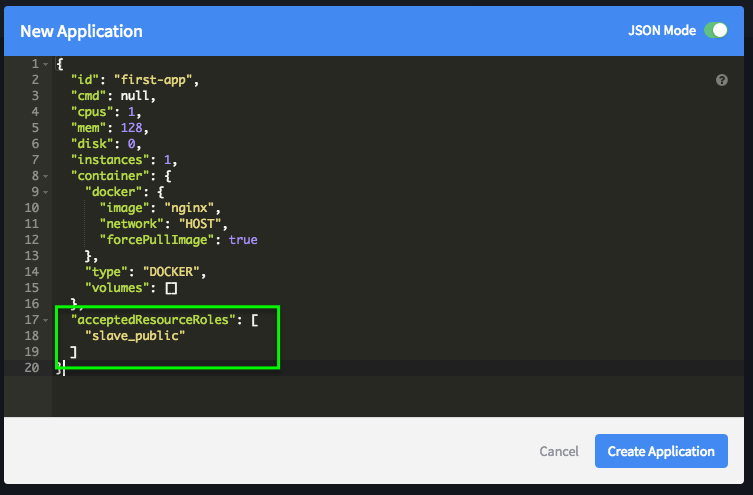Click line number 5 in the gutter
Image resolution: width=753 pixels, height=495 pixels.
pyautogui.click(x=35, y=128)
